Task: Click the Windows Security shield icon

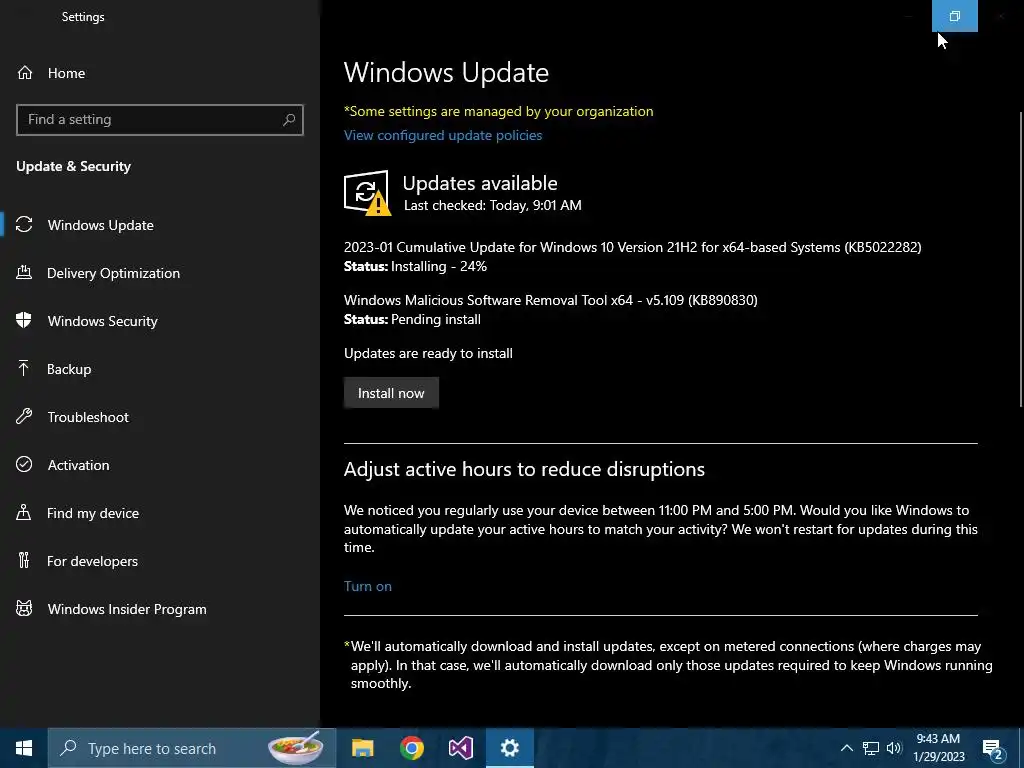Action: [x=24, y=321]
